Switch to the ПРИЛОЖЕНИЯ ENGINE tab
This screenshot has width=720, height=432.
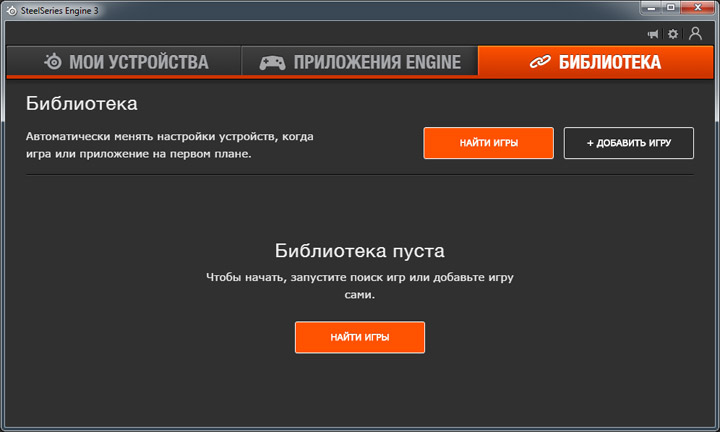click(360, 62)
